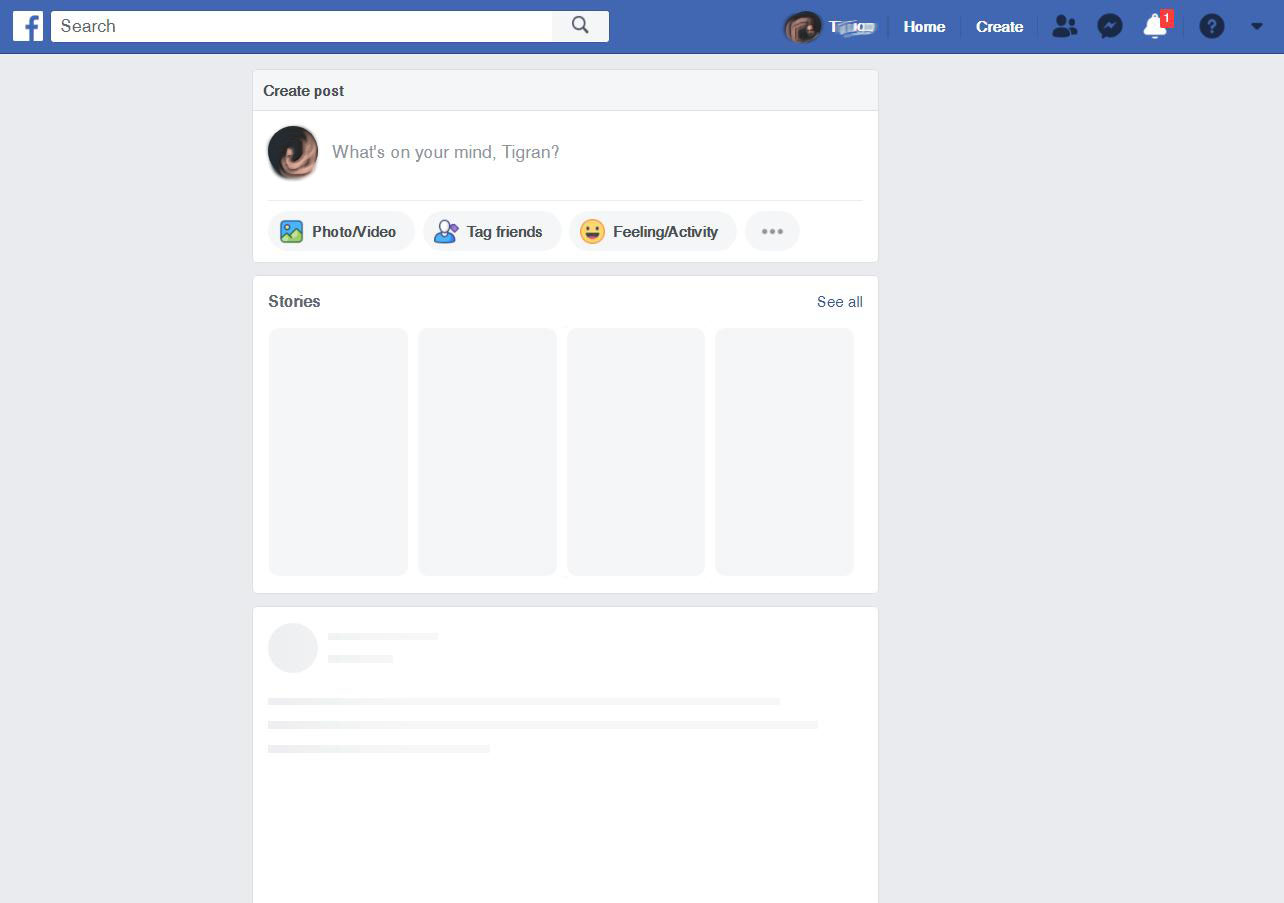Open the Quick Help question mark icon

pos(1211,27)
